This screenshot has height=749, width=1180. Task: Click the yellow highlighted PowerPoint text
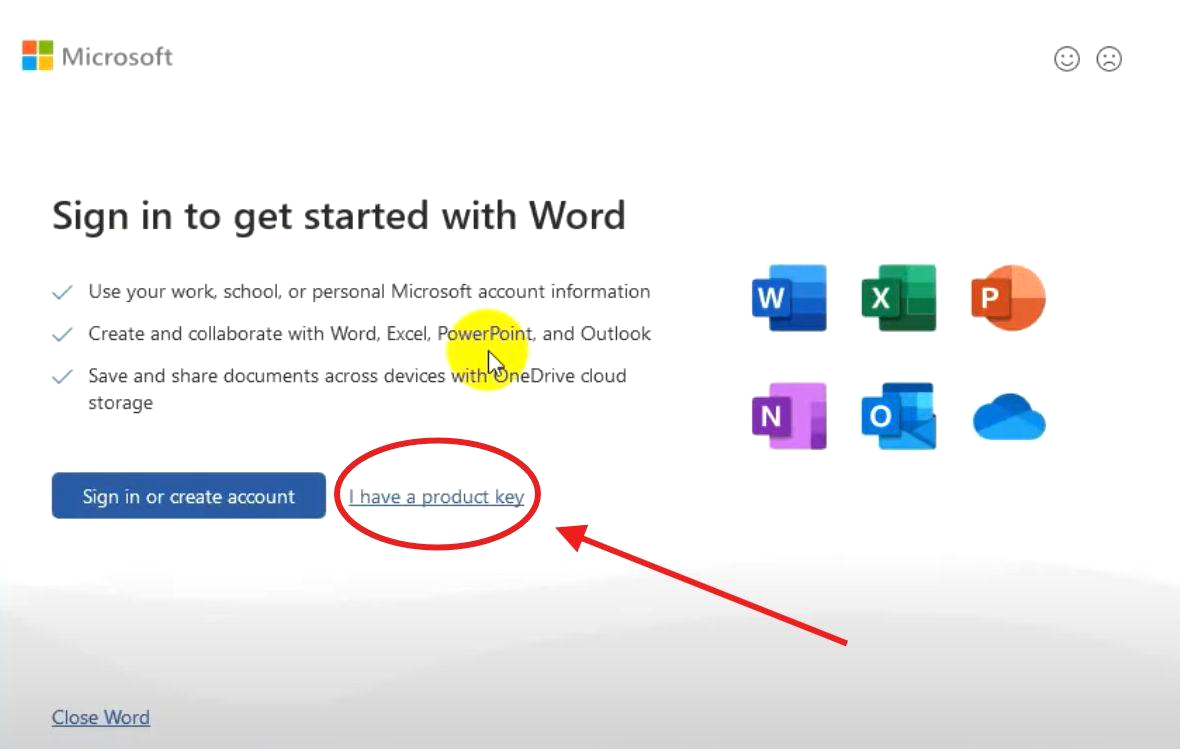point(487,334)
